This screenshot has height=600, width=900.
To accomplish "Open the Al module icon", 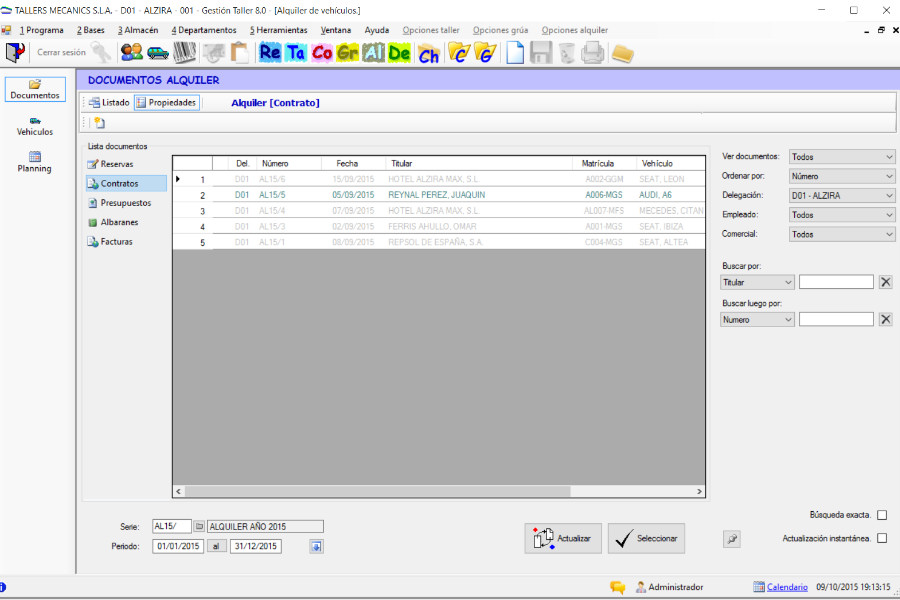I will 373,53.
